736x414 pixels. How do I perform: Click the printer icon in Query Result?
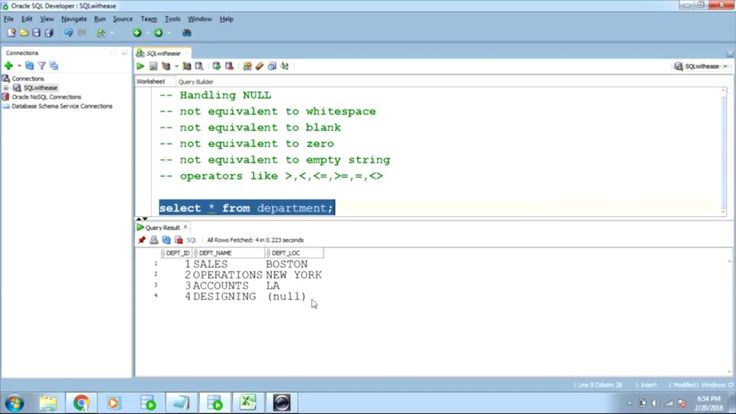154,240
